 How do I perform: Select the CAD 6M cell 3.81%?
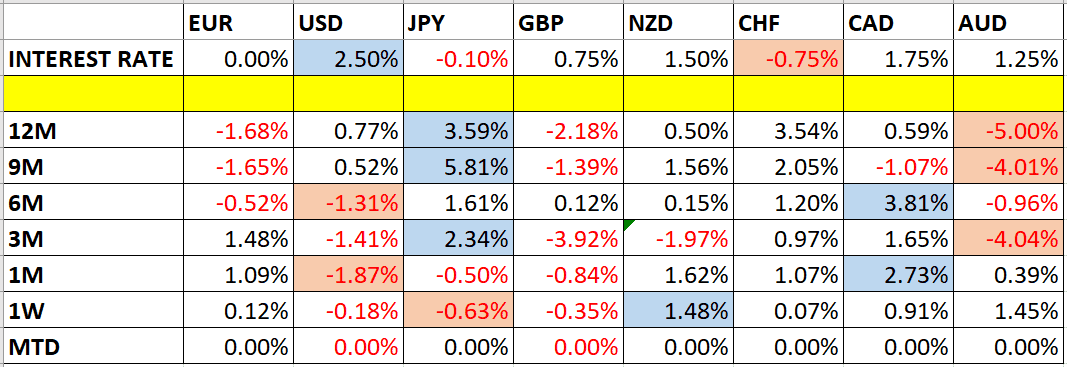(x=898, y=202)
